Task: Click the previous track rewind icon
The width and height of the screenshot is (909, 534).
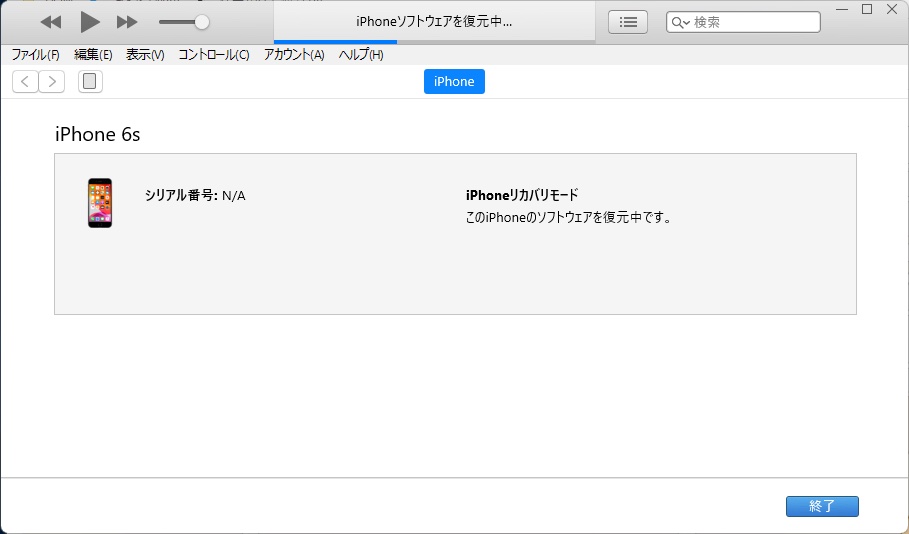Action: tap(50, 22)
